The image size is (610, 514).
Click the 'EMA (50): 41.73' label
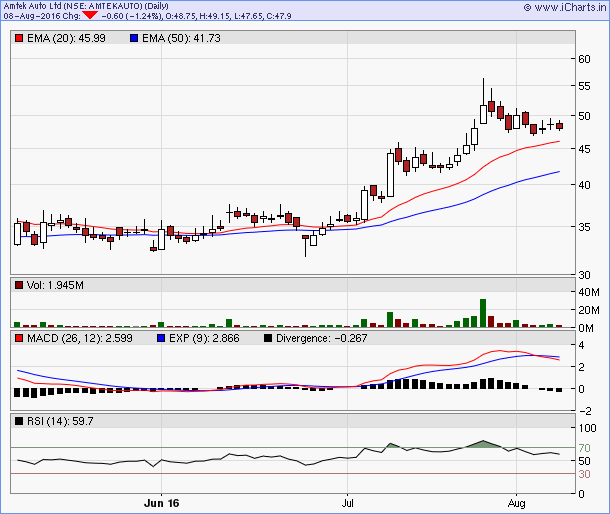(x=181, y=38)
